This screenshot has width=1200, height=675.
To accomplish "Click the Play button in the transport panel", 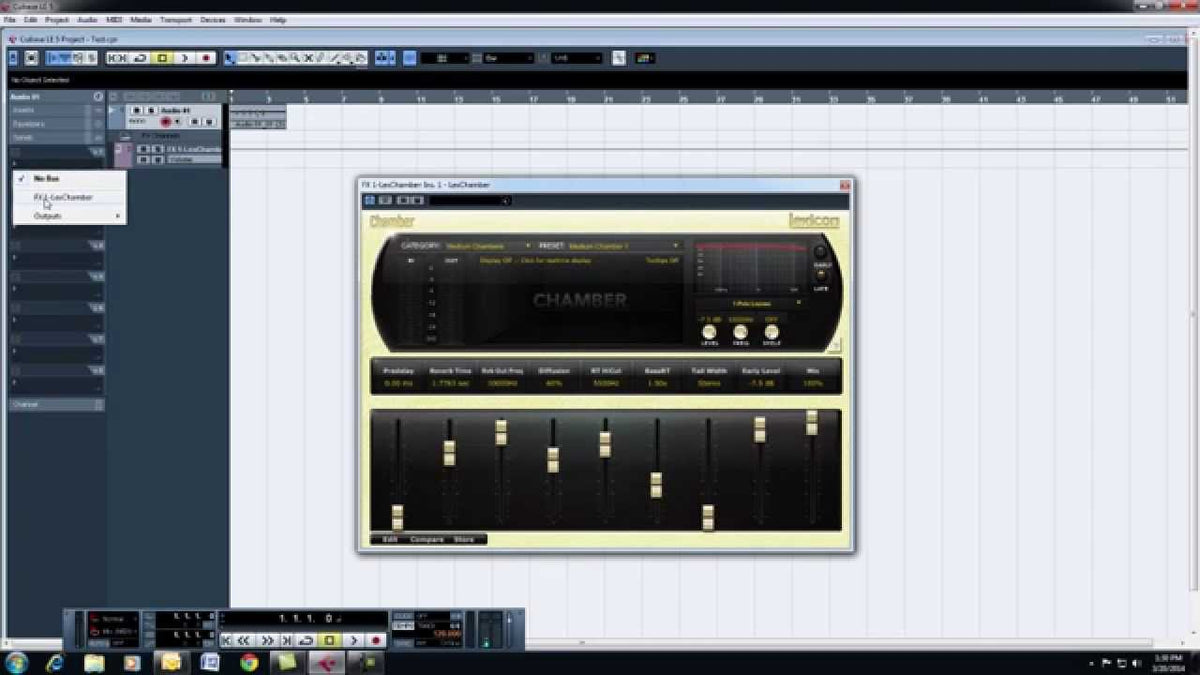I will point(354,640).
